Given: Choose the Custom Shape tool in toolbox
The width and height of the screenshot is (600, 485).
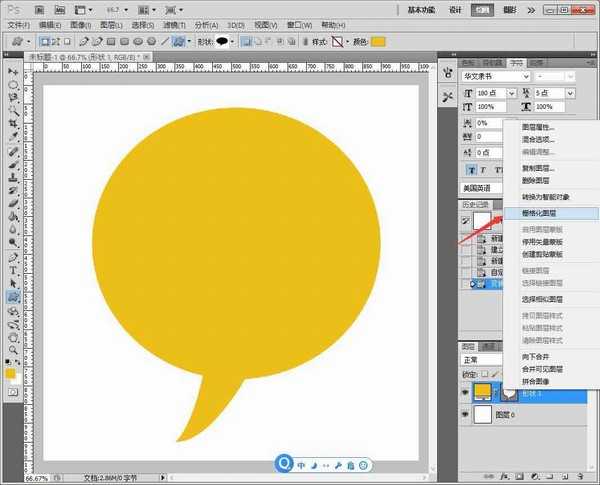Looking at the screenshot, I should click(13, 297).
